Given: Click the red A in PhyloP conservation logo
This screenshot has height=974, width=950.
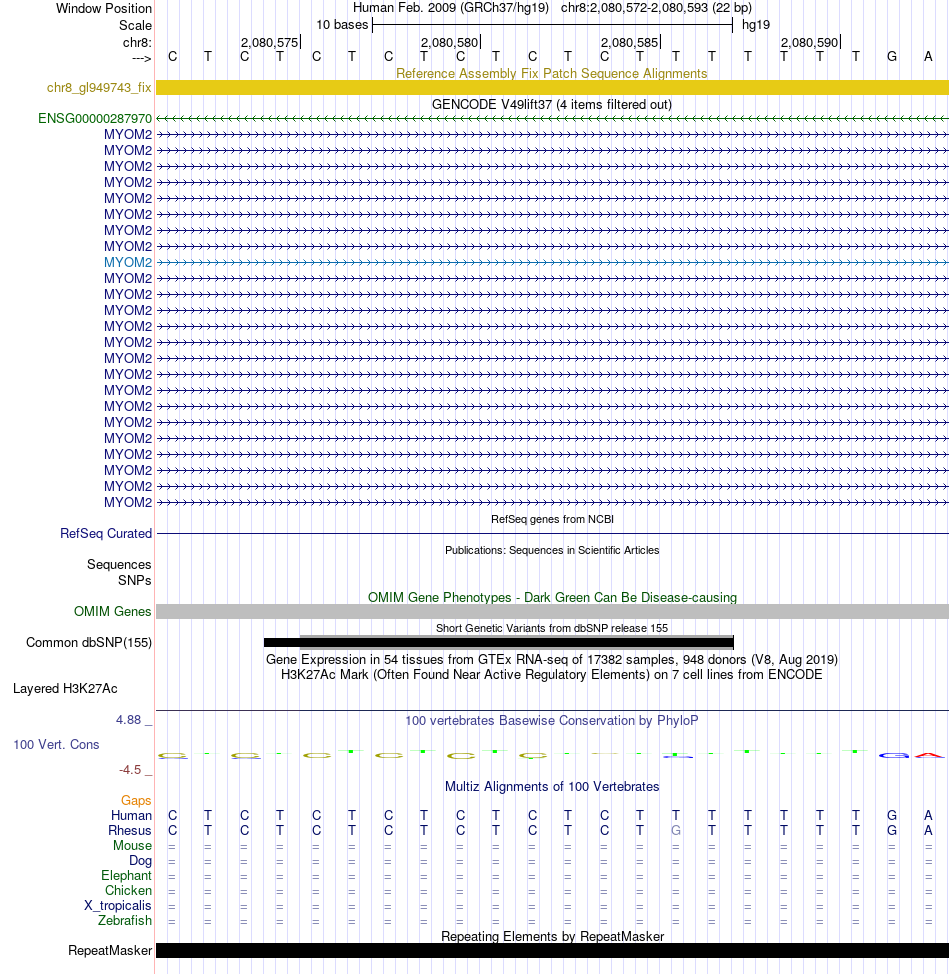Looking at the screenshot, I should pos(929,755).
